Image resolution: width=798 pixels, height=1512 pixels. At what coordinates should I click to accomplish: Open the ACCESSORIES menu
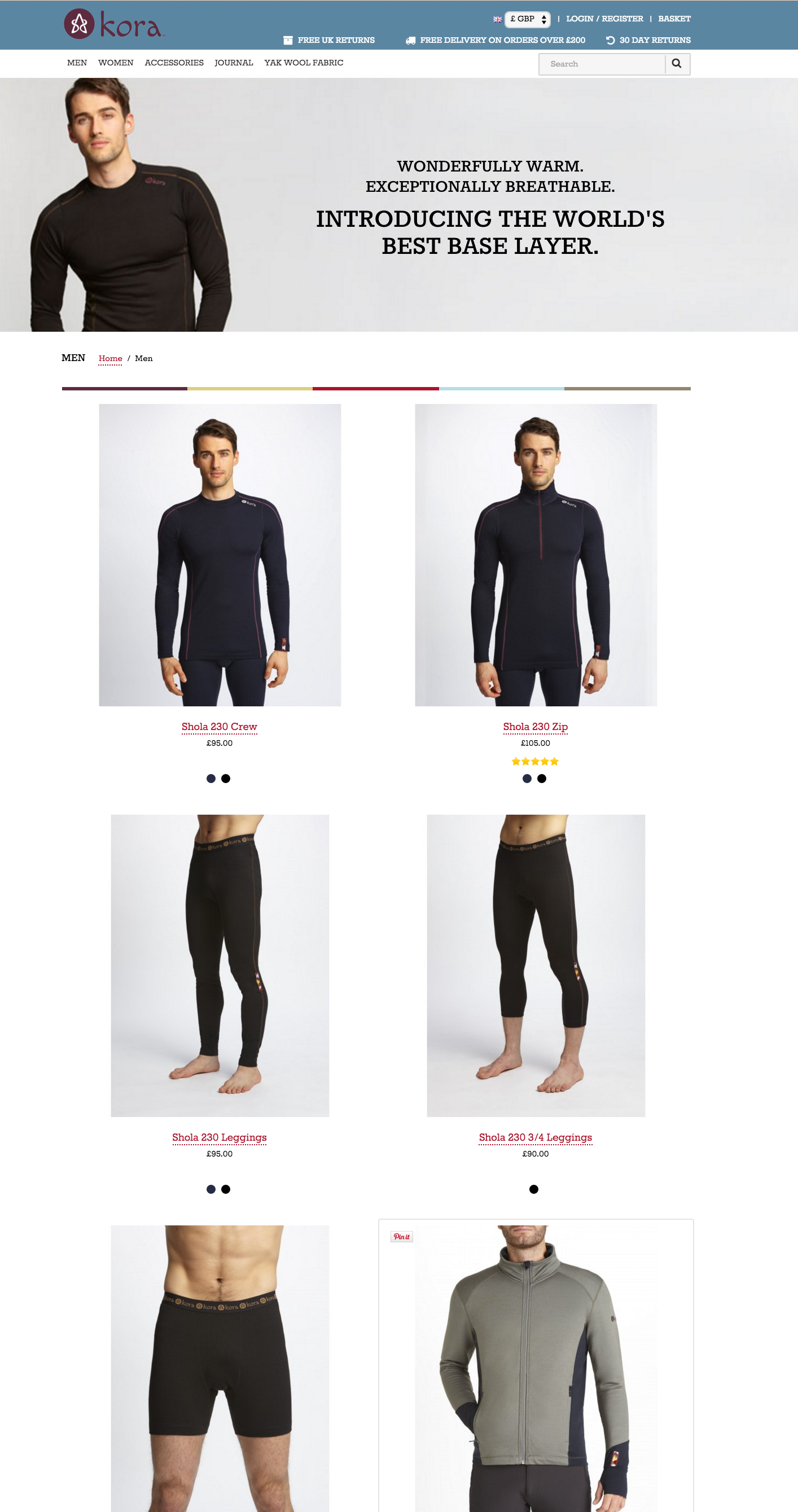pyautogui.click(x=174, y=63)
